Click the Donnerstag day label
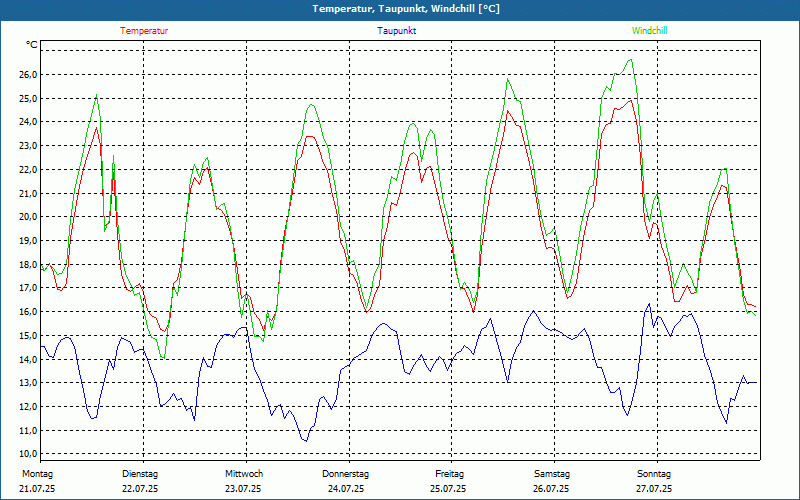Image resolution: width=800 pixels, height=500 pixels. pos(345,474)
